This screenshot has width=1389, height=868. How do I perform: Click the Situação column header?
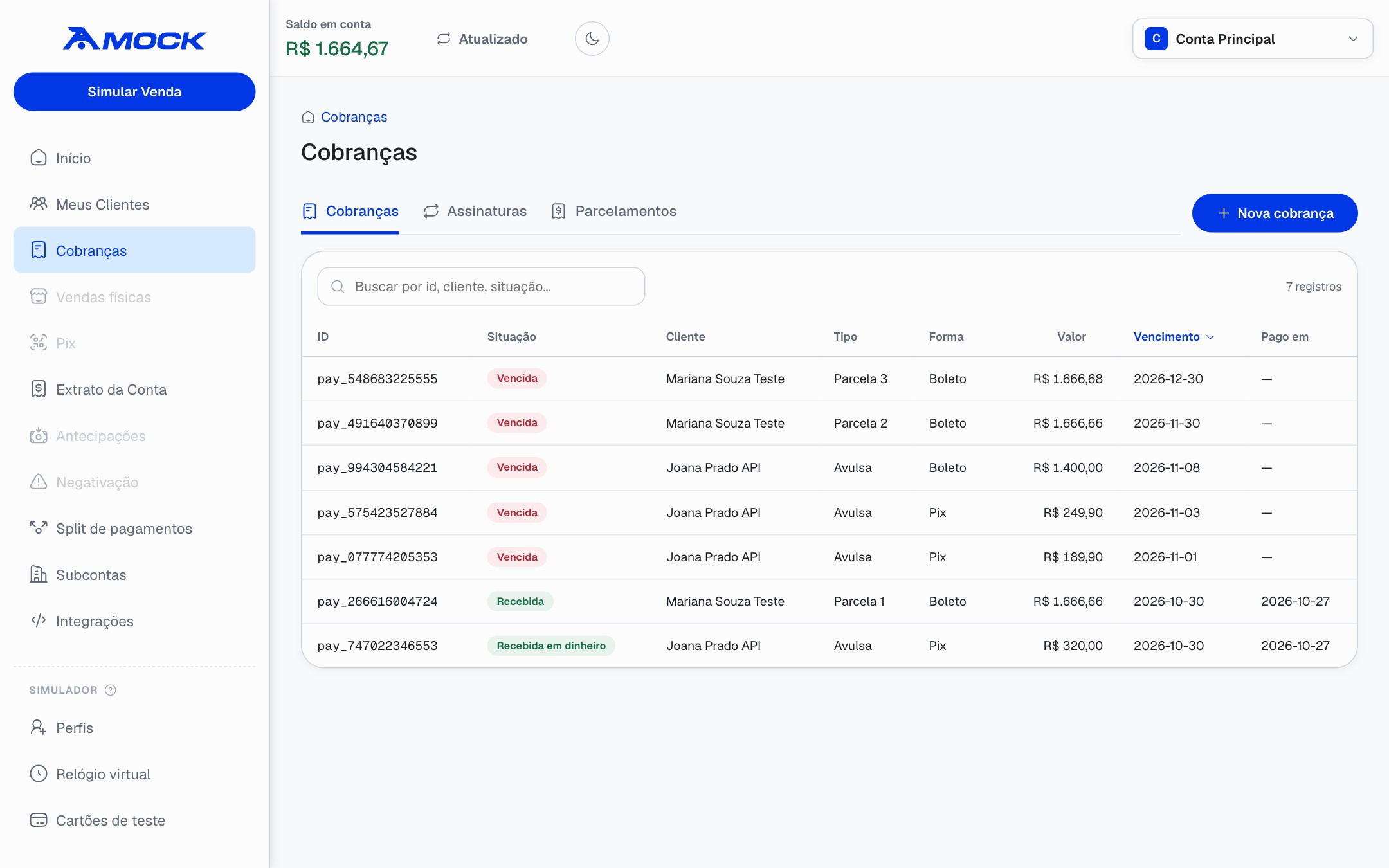(x=511, y=337)
